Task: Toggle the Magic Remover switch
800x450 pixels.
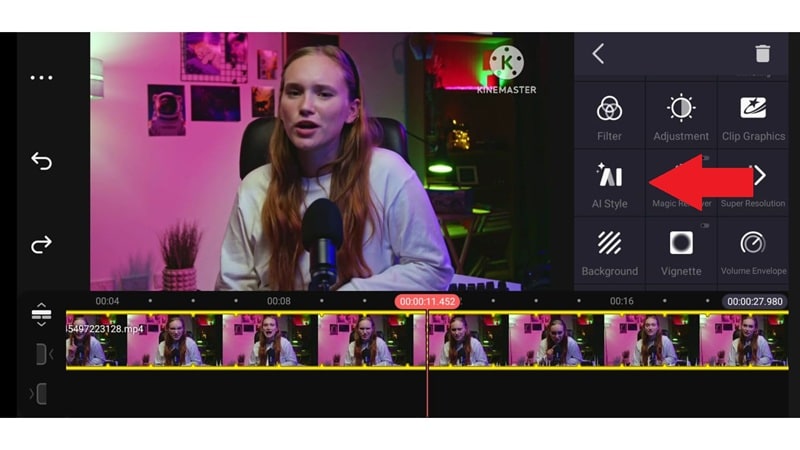Action: point(706,158)
